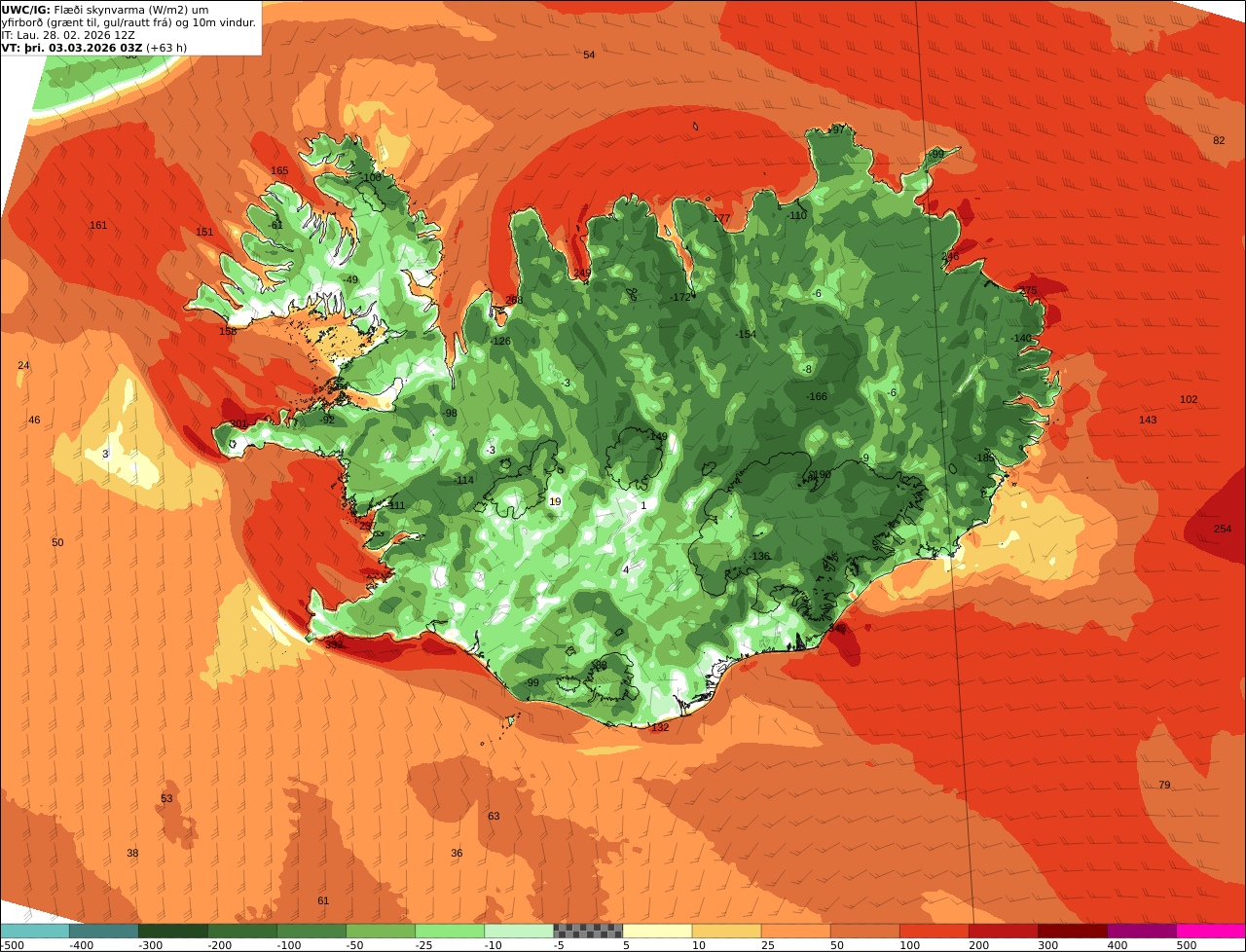Select the offshore value 46

34,420
